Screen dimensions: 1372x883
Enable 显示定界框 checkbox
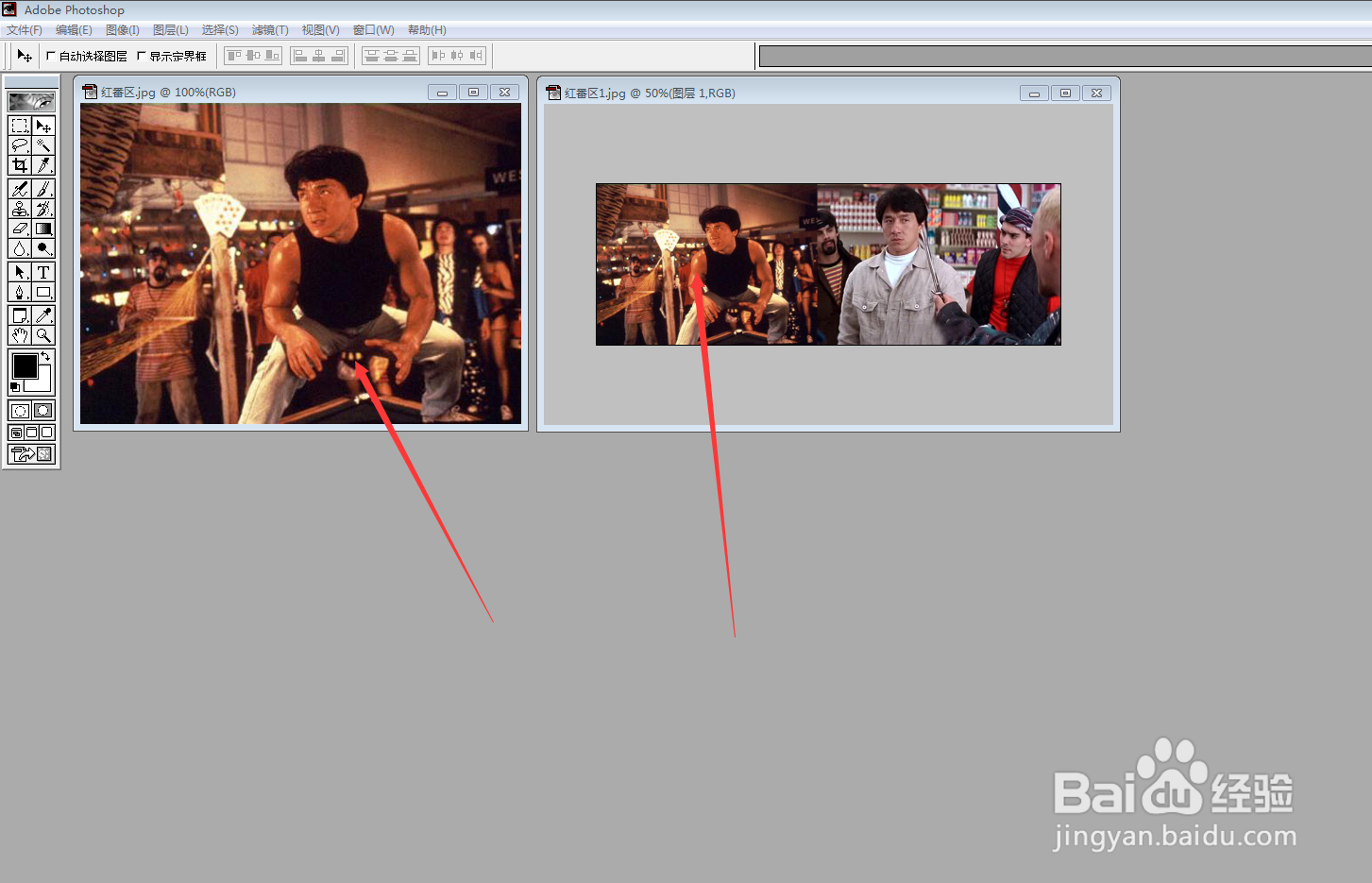coord(142,56)
